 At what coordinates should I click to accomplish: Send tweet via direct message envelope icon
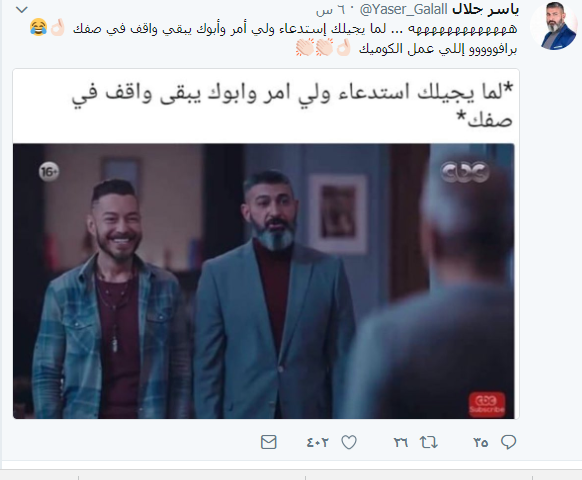pyautogui.click(x=268, y=442)
